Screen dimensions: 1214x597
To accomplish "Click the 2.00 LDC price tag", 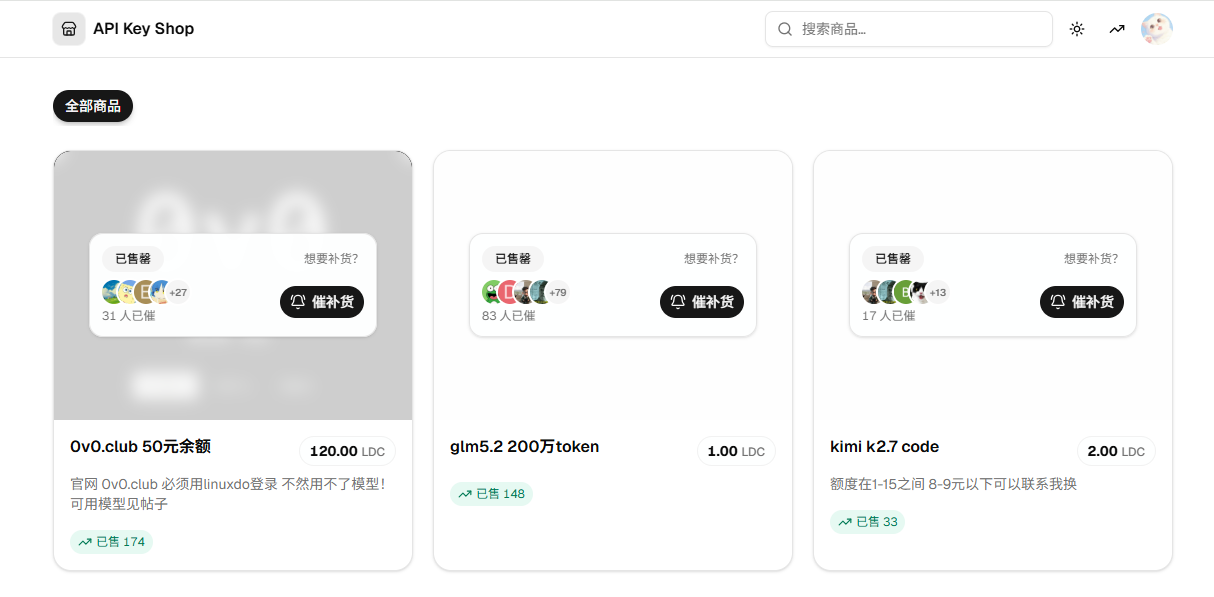I will coord(1116,452).
